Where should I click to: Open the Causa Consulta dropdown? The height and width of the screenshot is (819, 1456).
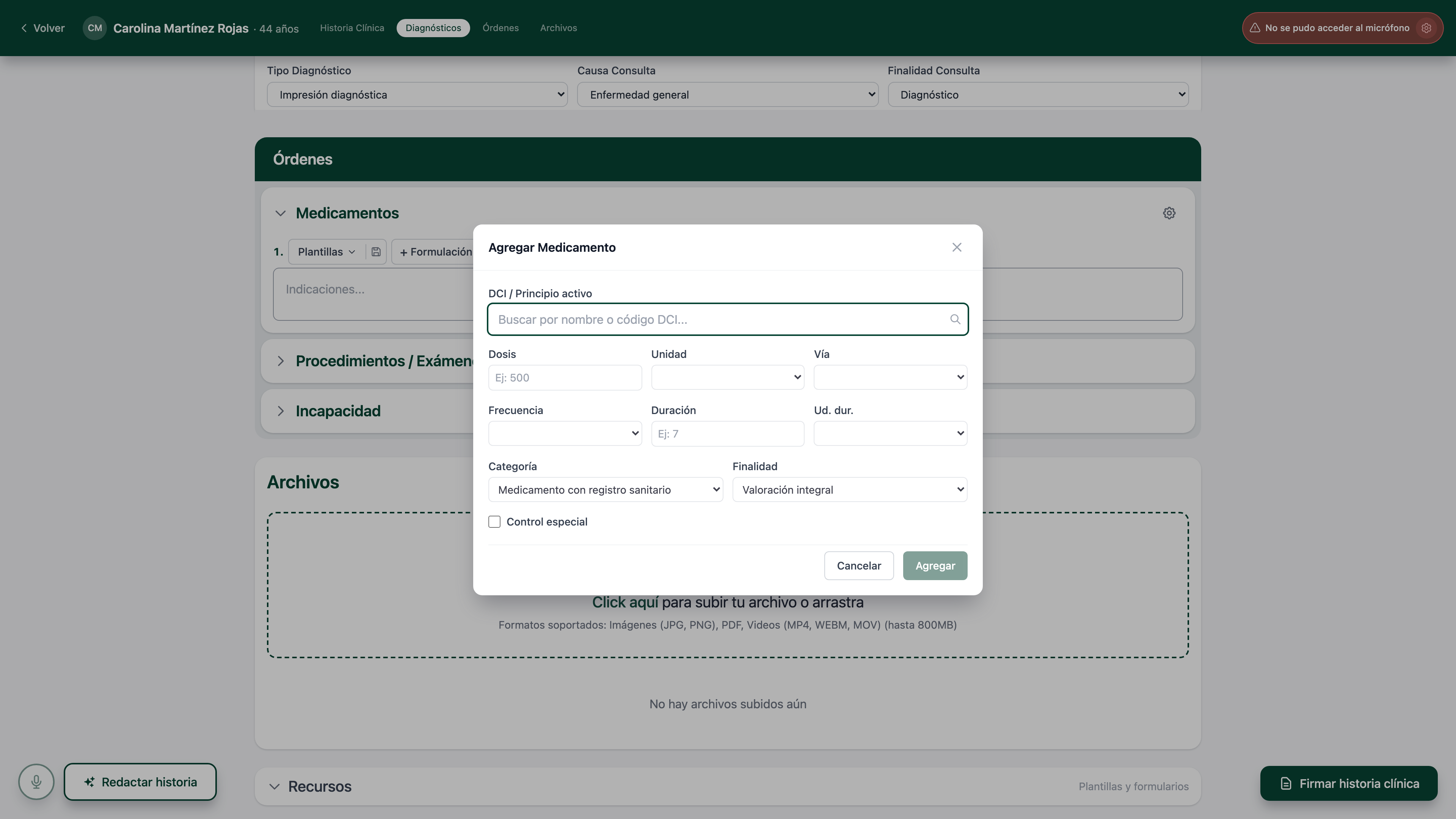point(728,94)
